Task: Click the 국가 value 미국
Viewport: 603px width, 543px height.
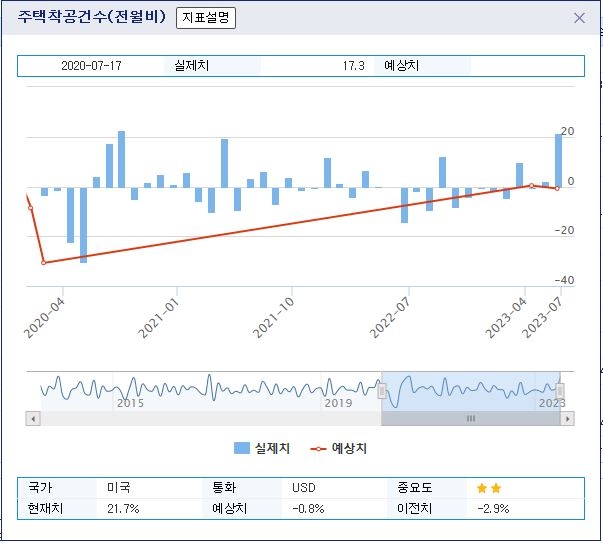Action: tap(119, 488)
